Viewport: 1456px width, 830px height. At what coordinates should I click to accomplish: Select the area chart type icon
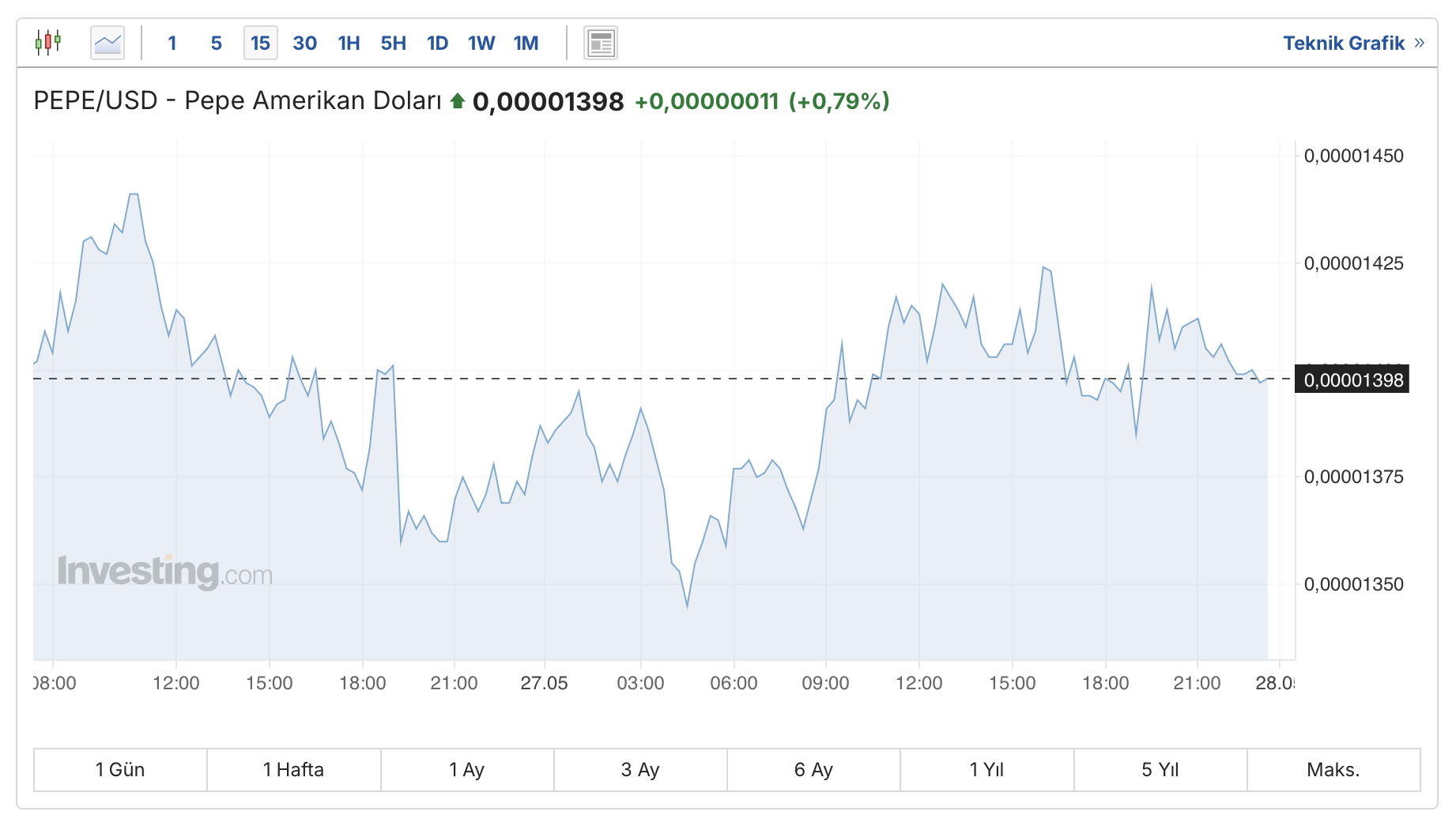tap(108, 43)
